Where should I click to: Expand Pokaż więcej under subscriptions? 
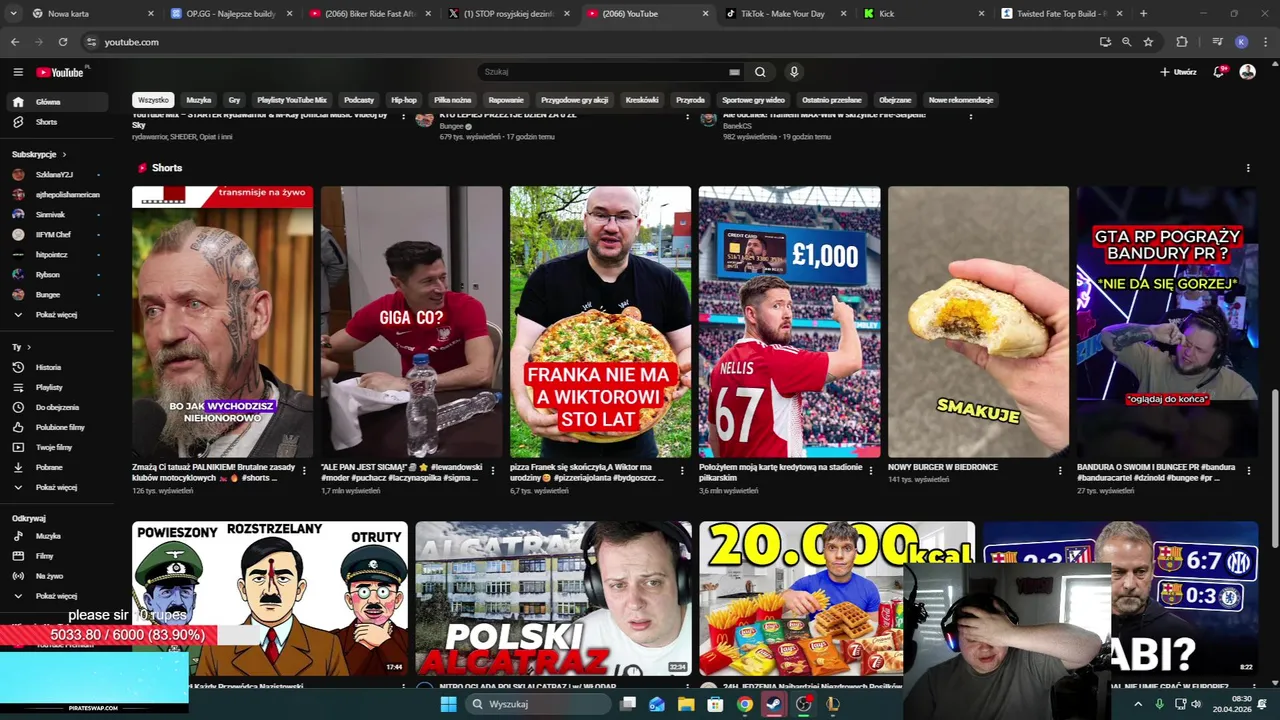[x=57, y=315]
